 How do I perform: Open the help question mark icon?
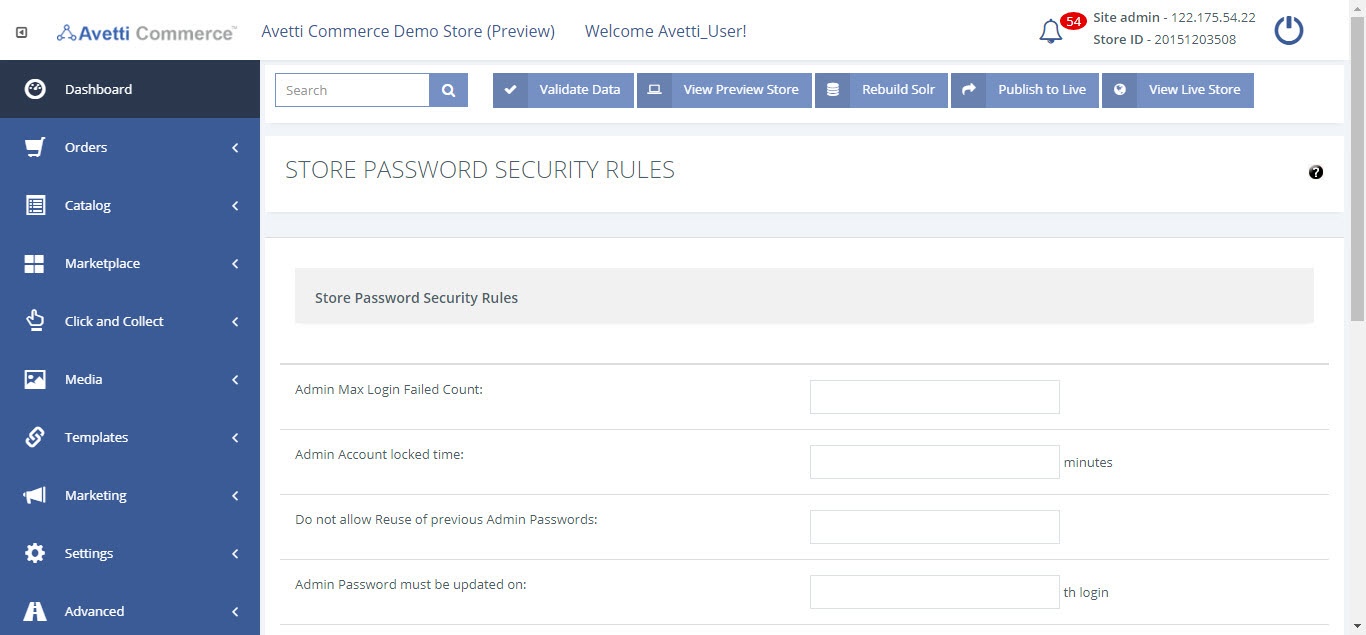1316,172
